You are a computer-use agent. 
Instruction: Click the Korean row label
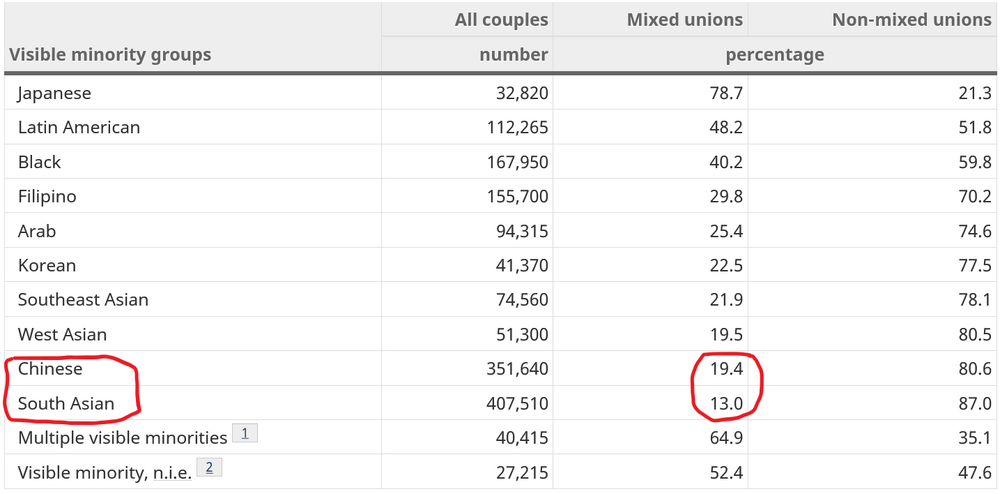[47, 265]
